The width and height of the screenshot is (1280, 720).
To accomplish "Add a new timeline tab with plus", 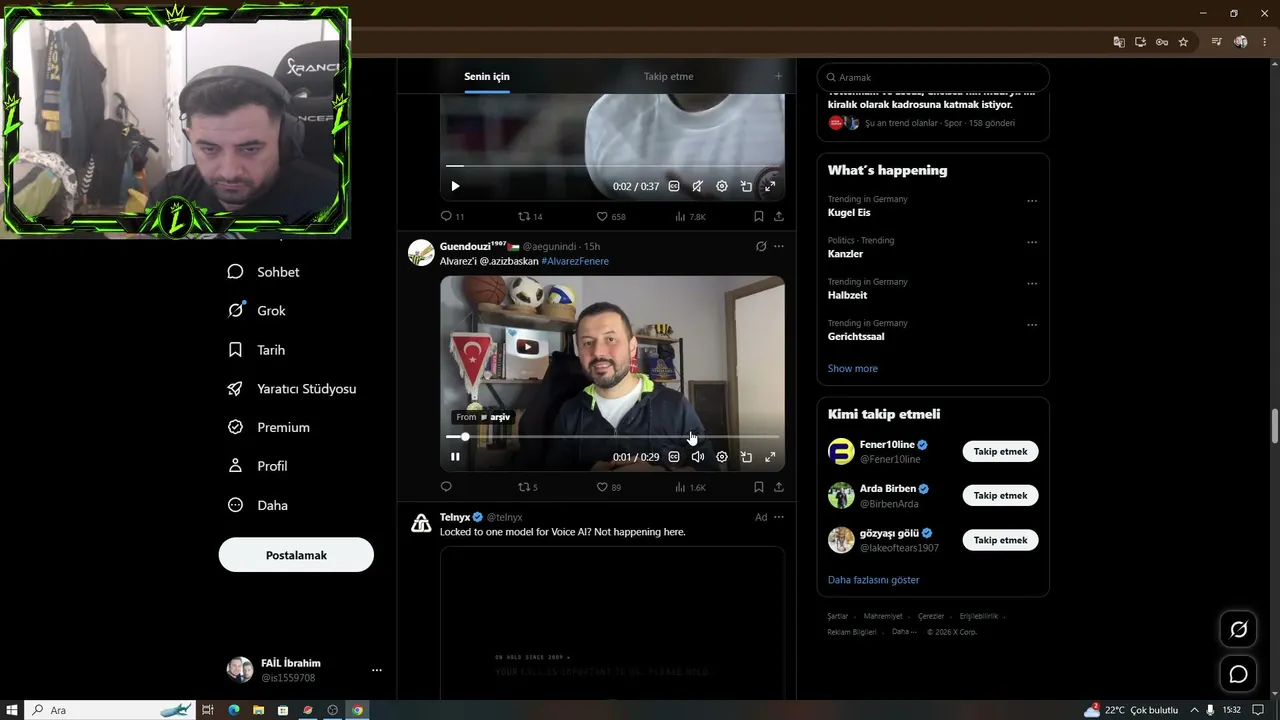I will (778, 76).
